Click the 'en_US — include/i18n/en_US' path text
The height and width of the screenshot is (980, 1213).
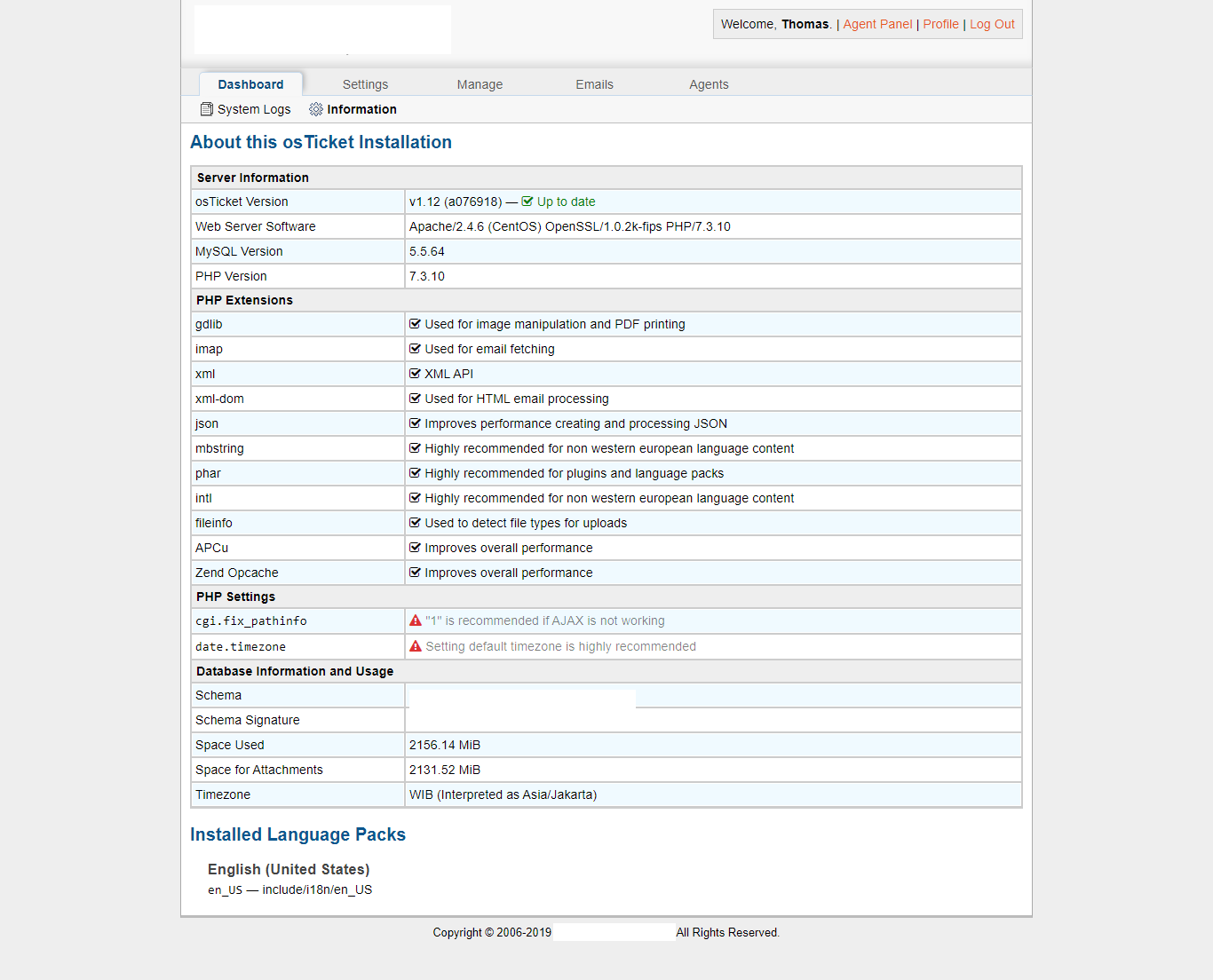click(290, 889)
